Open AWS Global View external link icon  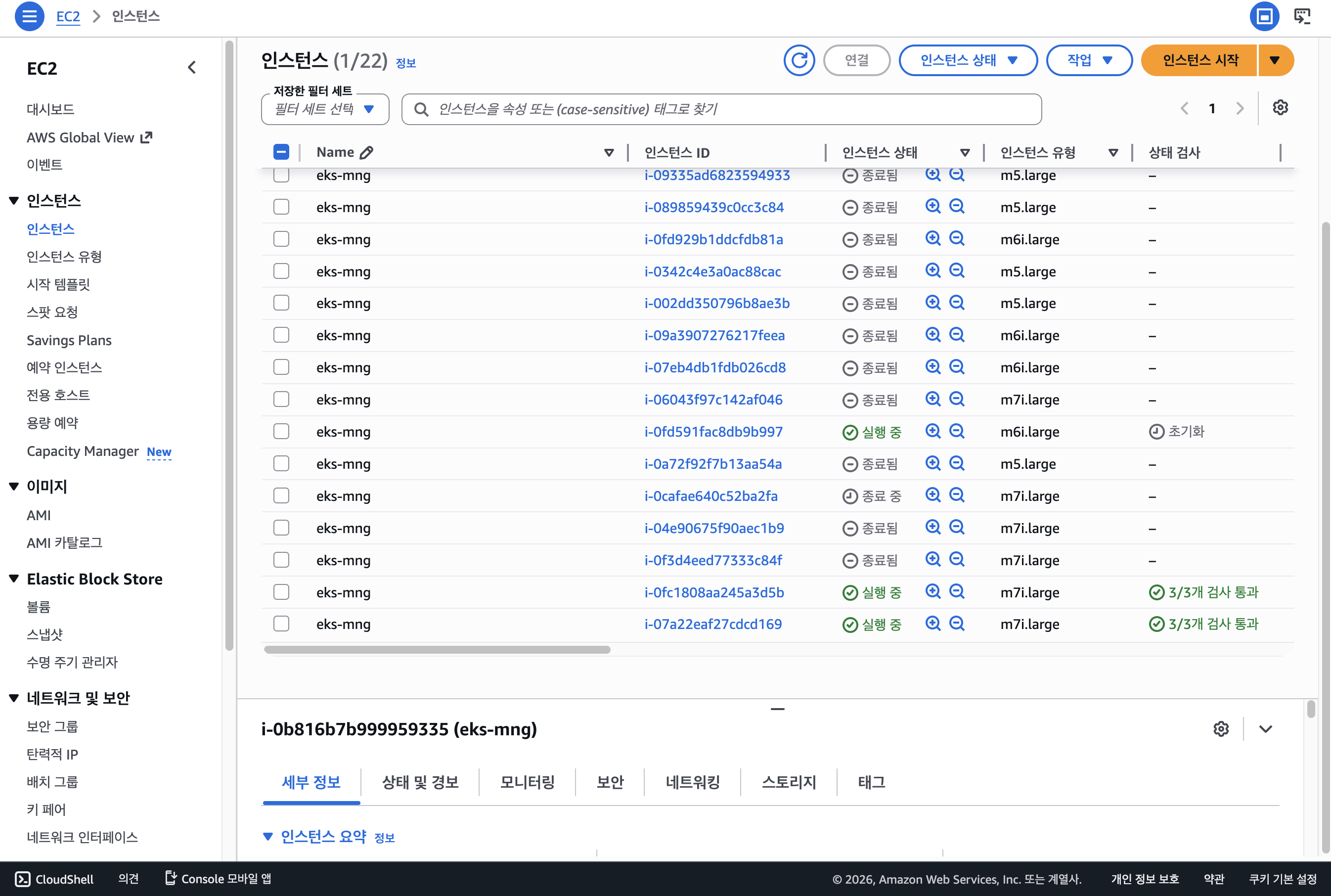click(147, 137)
